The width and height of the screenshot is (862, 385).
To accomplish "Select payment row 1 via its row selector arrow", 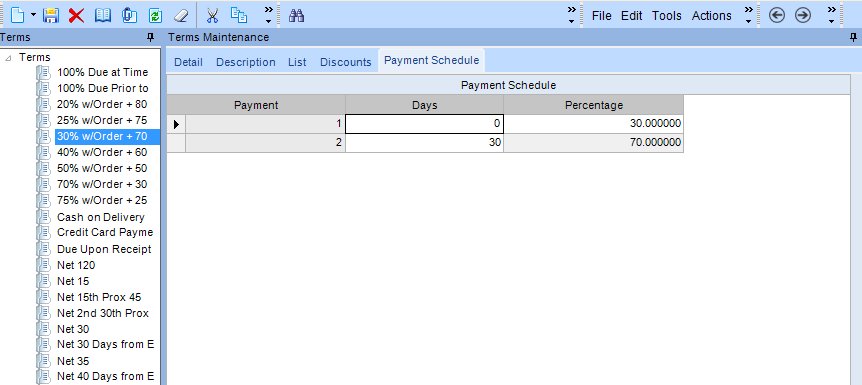I will click(x=176, y=124).
